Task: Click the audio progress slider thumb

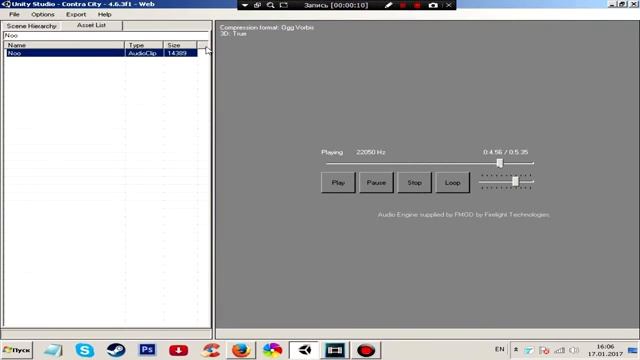Action: [x=500, y=163]
